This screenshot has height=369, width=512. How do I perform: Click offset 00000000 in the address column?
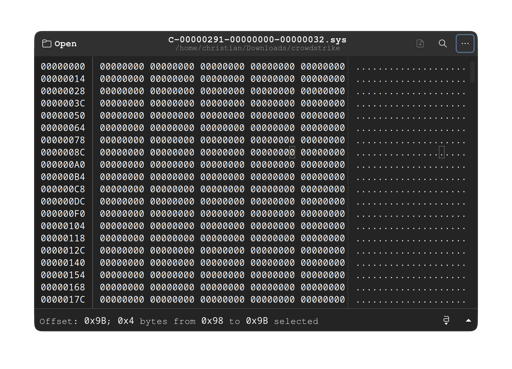click(63, 67)
